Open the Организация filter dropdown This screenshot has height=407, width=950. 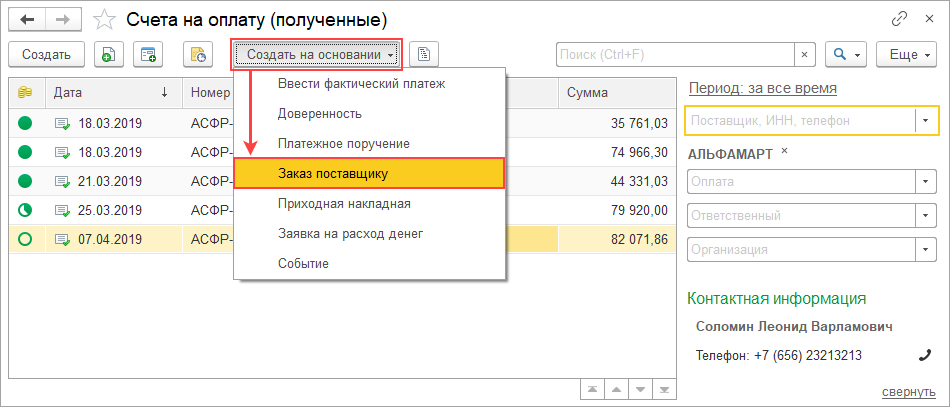(x=926, y=249)
